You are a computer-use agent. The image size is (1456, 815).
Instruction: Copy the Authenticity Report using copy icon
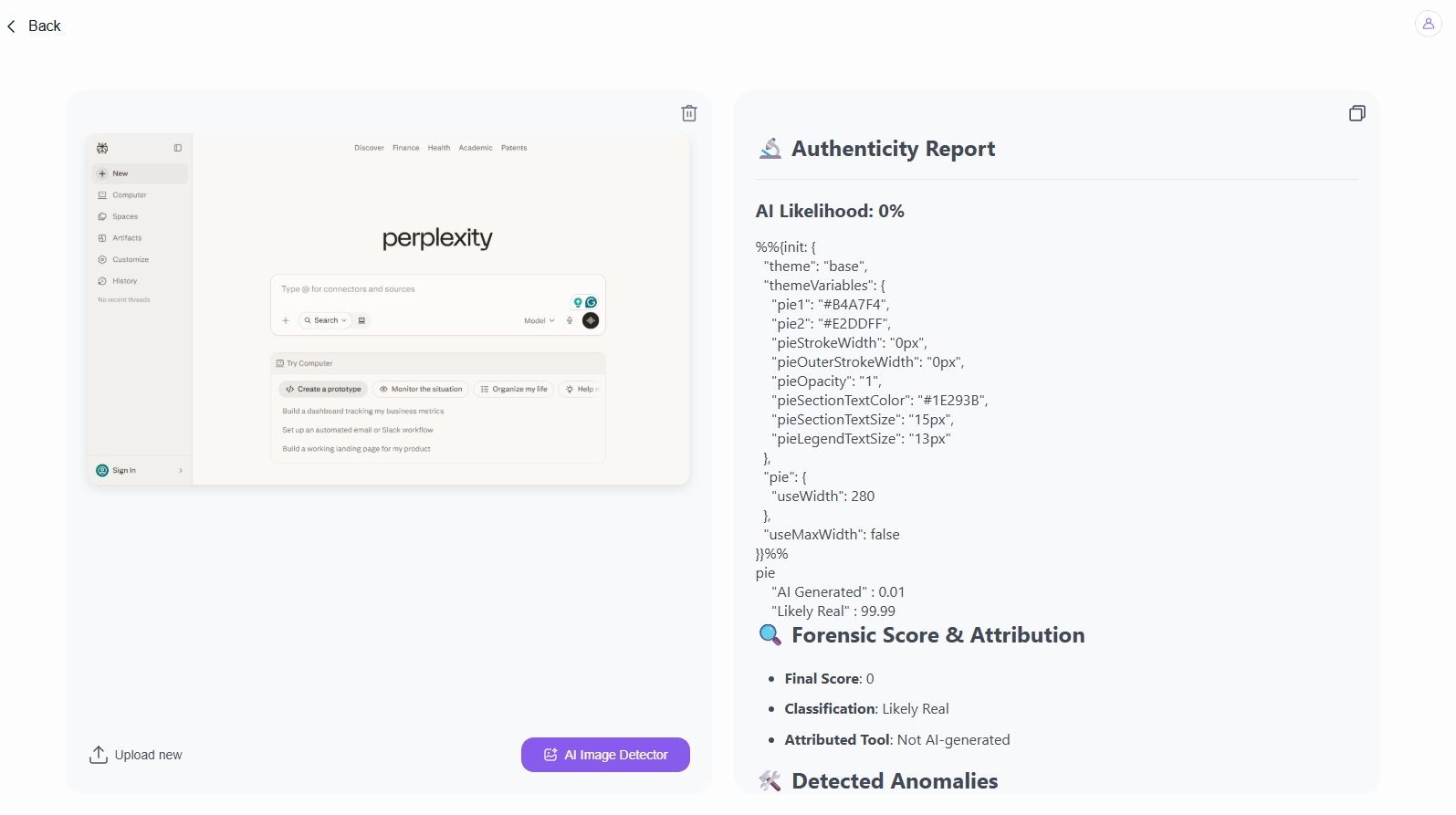pos(1357,113)
